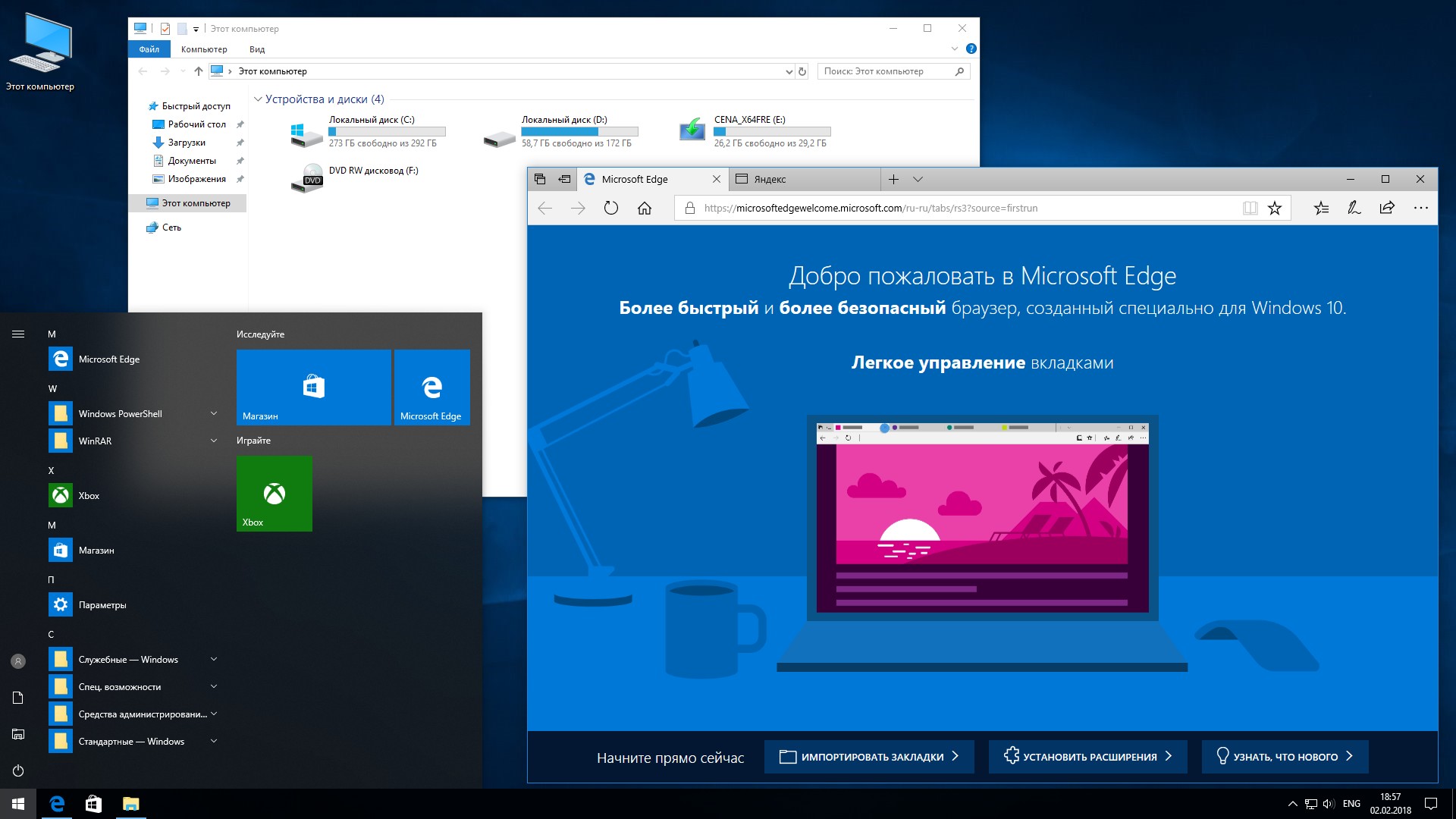1456x819 pixels.
Task: Open the Вид ribbon tab in Explorer
Action: click(257, 49)
